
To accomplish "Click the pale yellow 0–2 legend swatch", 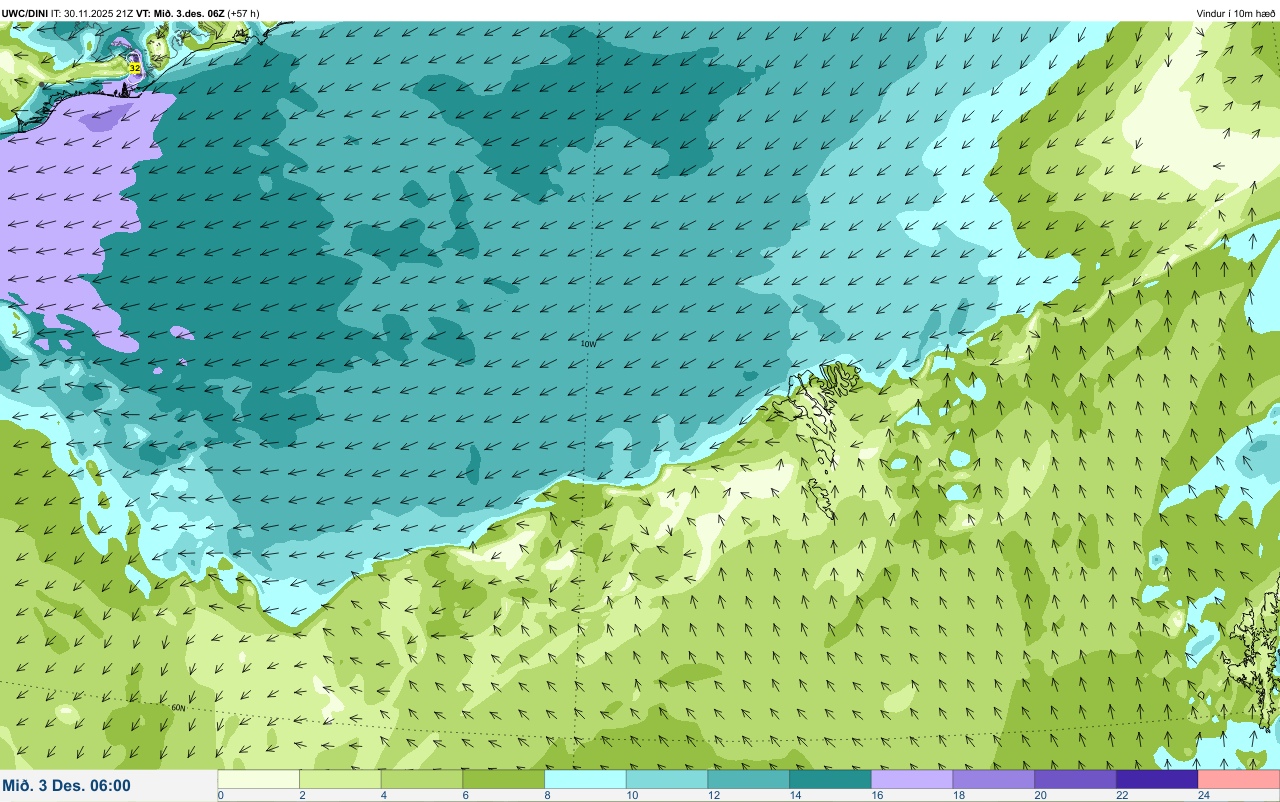I will pos(259,779).
